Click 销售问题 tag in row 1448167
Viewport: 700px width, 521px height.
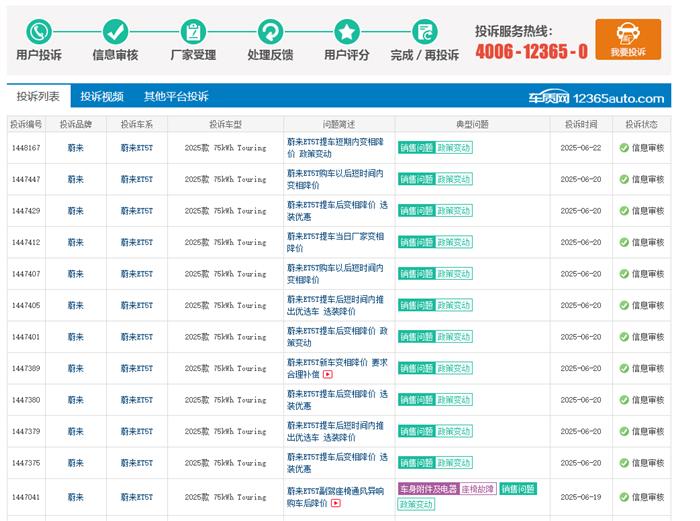(416, 148)
